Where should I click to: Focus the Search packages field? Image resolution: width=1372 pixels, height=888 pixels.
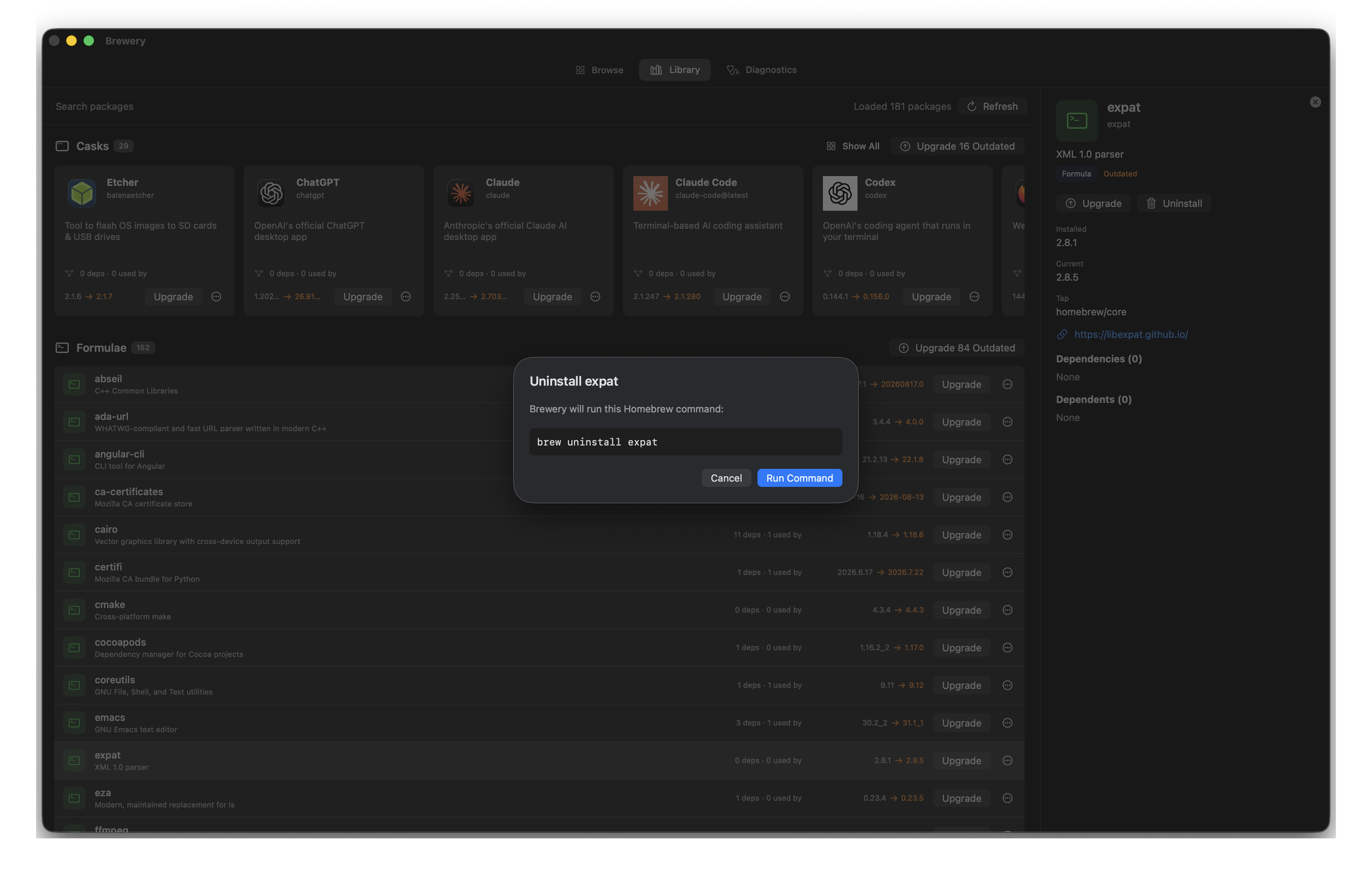[186, 106]
